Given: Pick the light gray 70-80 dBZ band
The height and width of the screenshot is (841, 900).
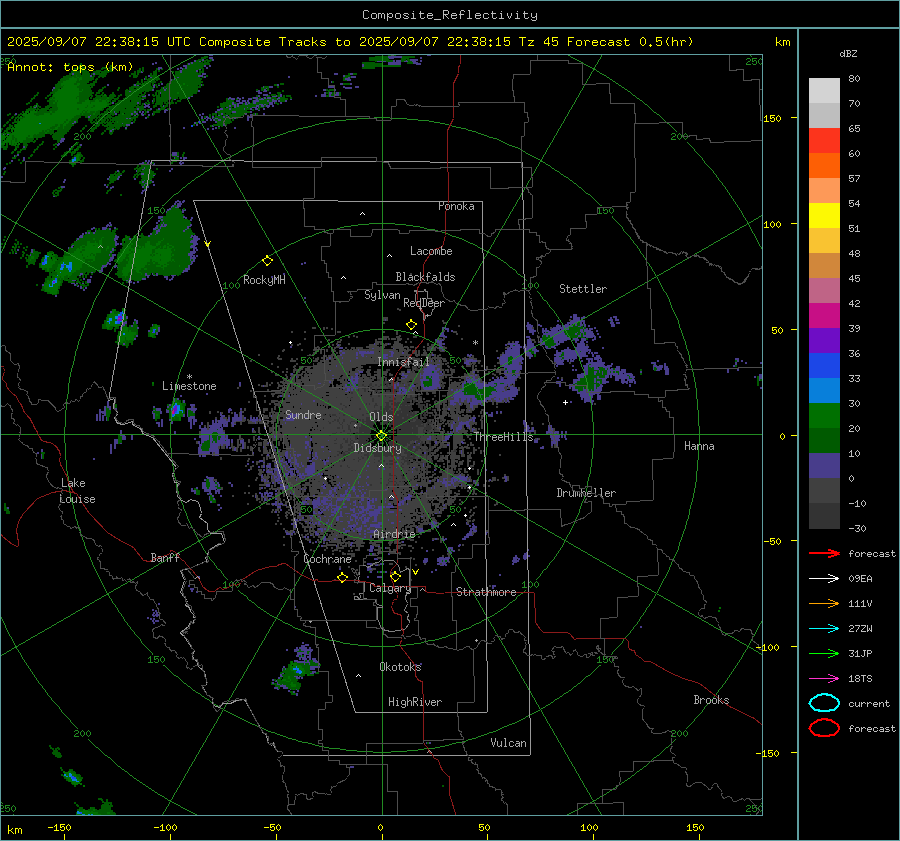Looking at the screenshot, I should pyautogui.click(x=824, y=91).
